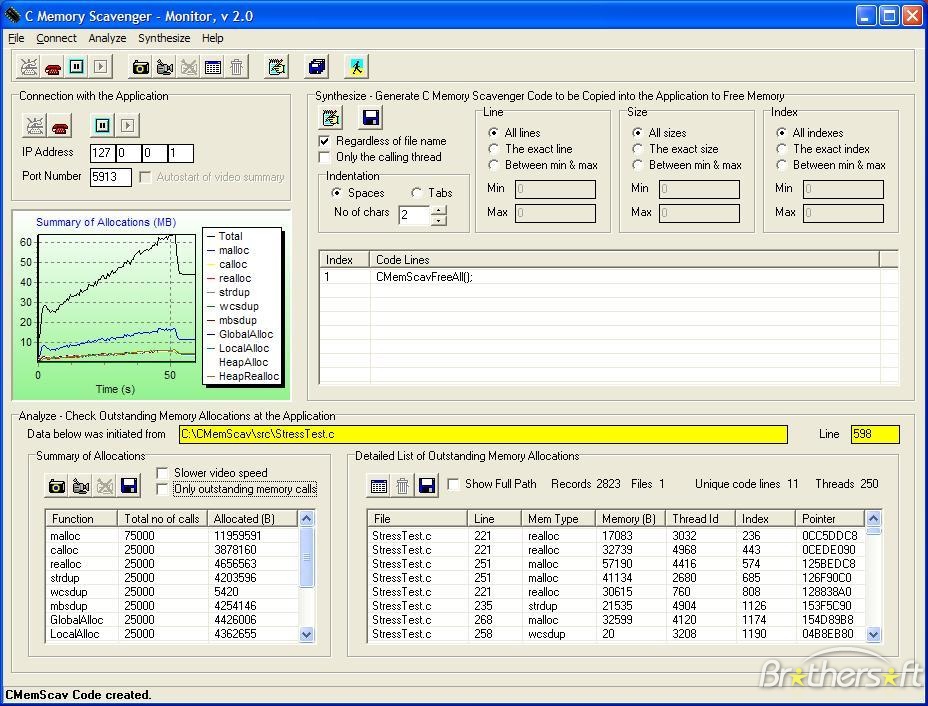Click the Mem Type column header
This screenshot has height=706, width=928.
tap(558, 519)
